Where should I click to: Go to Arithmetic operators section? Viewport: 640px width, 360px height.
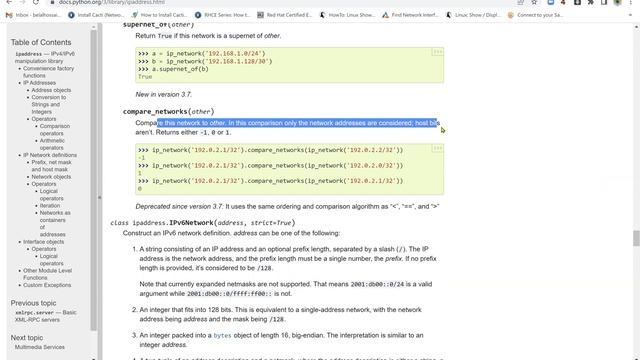click(x=52, y=144)
